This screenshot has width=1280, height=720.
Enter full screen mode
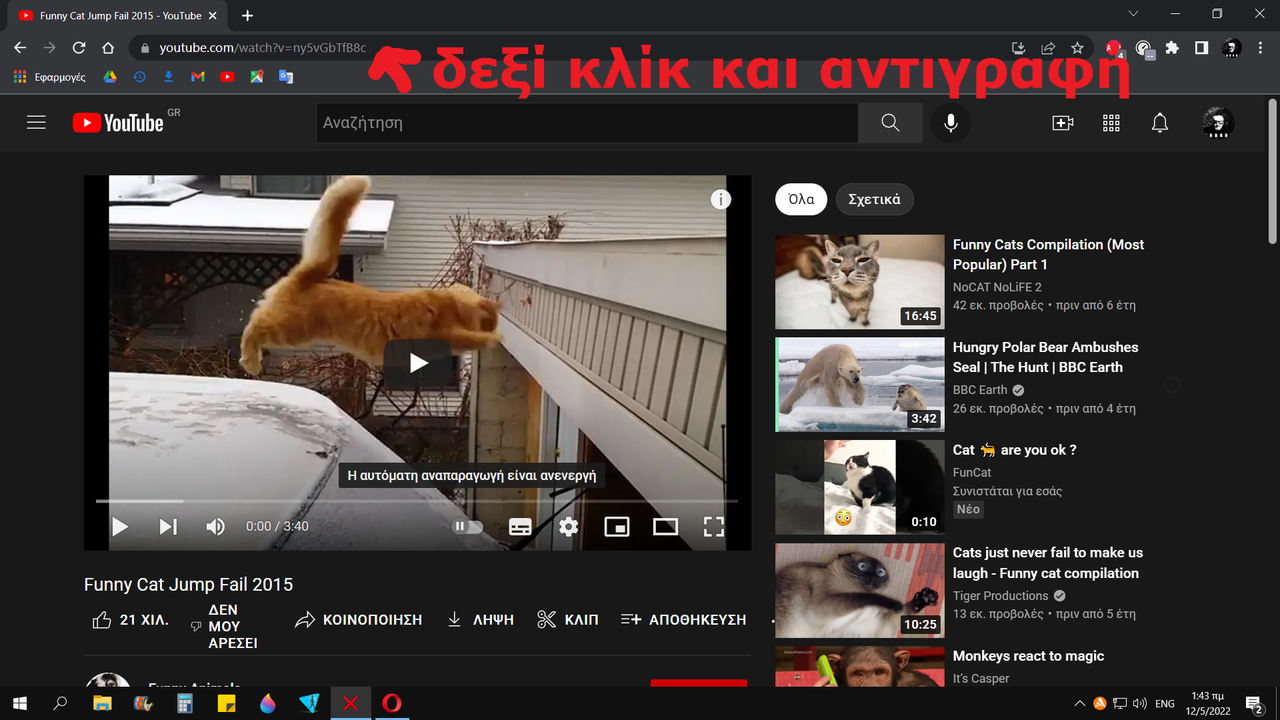pyautogui.click(x=714, y=527)
